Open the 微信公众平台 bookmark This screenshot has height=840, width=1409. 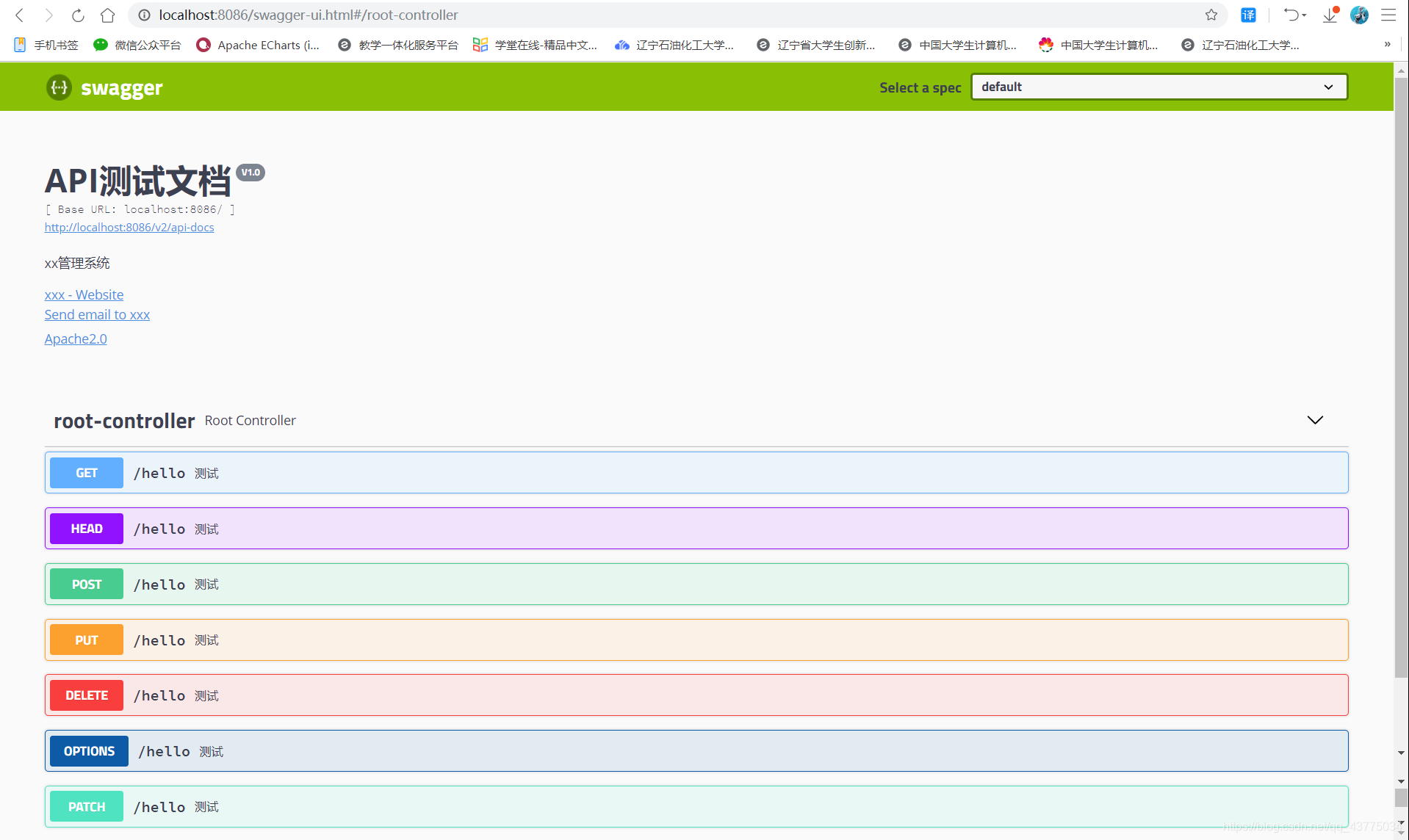[137, 45]
